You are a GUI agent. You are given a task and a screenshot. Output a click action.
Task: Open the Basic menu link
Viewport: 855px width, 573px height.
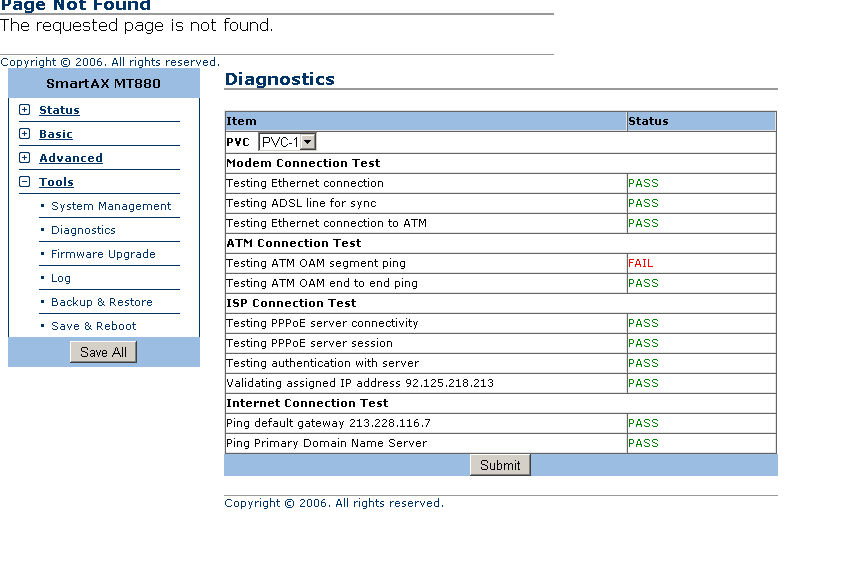tap(56, 134)
